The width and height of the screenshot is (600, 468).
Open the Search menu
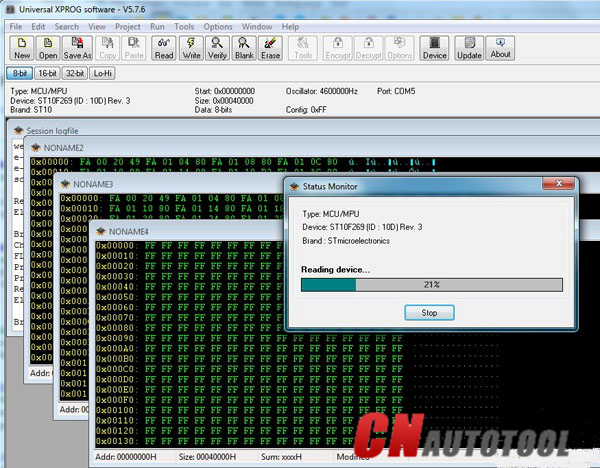coord(67,27)
